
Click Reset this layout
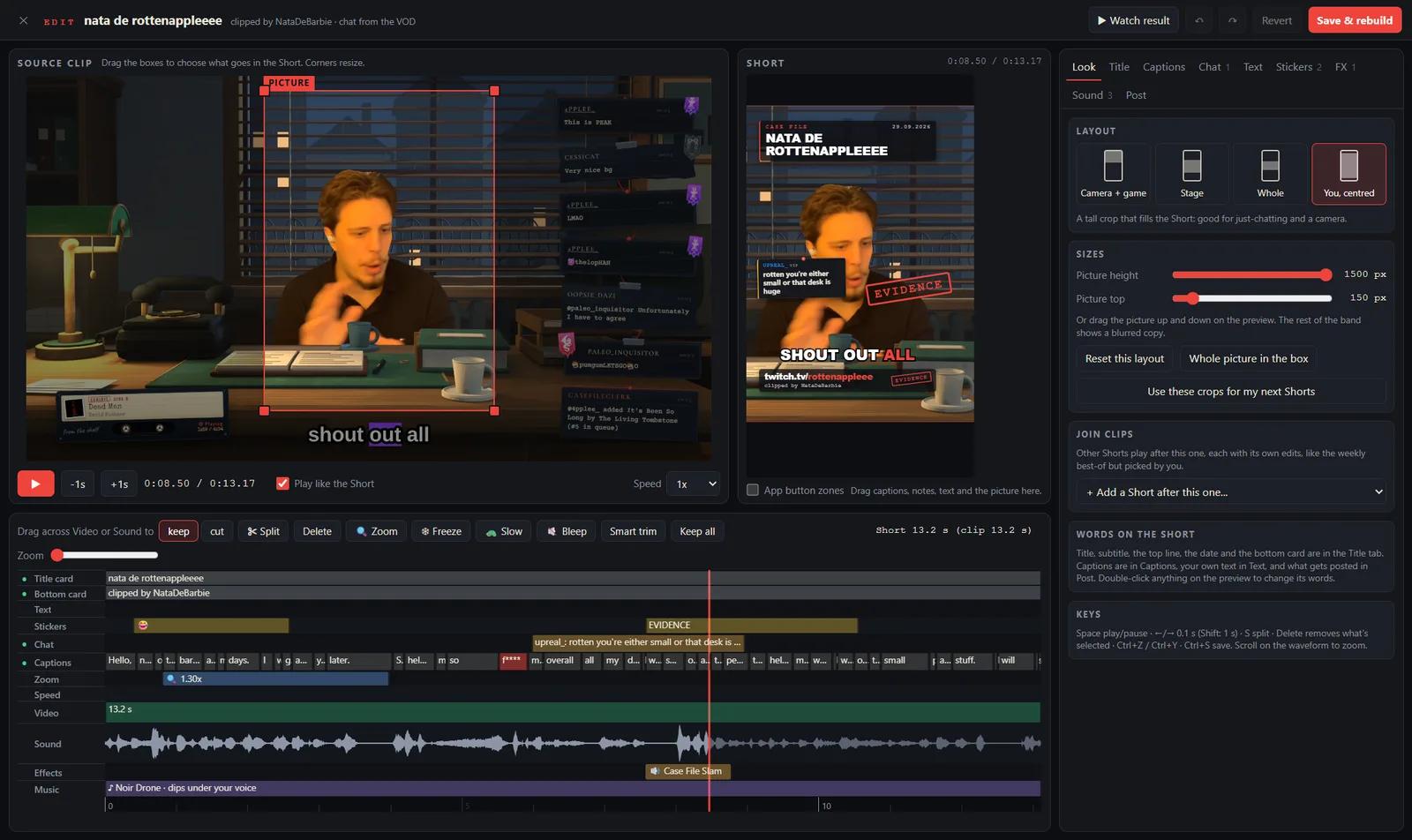coord(1124,358)
